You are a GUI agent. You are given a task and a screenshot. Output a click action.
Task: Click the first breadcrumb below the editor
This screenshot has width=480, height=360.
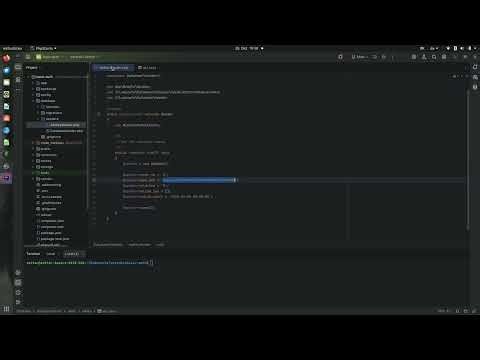pyautogui.click(x=108, y=245)
